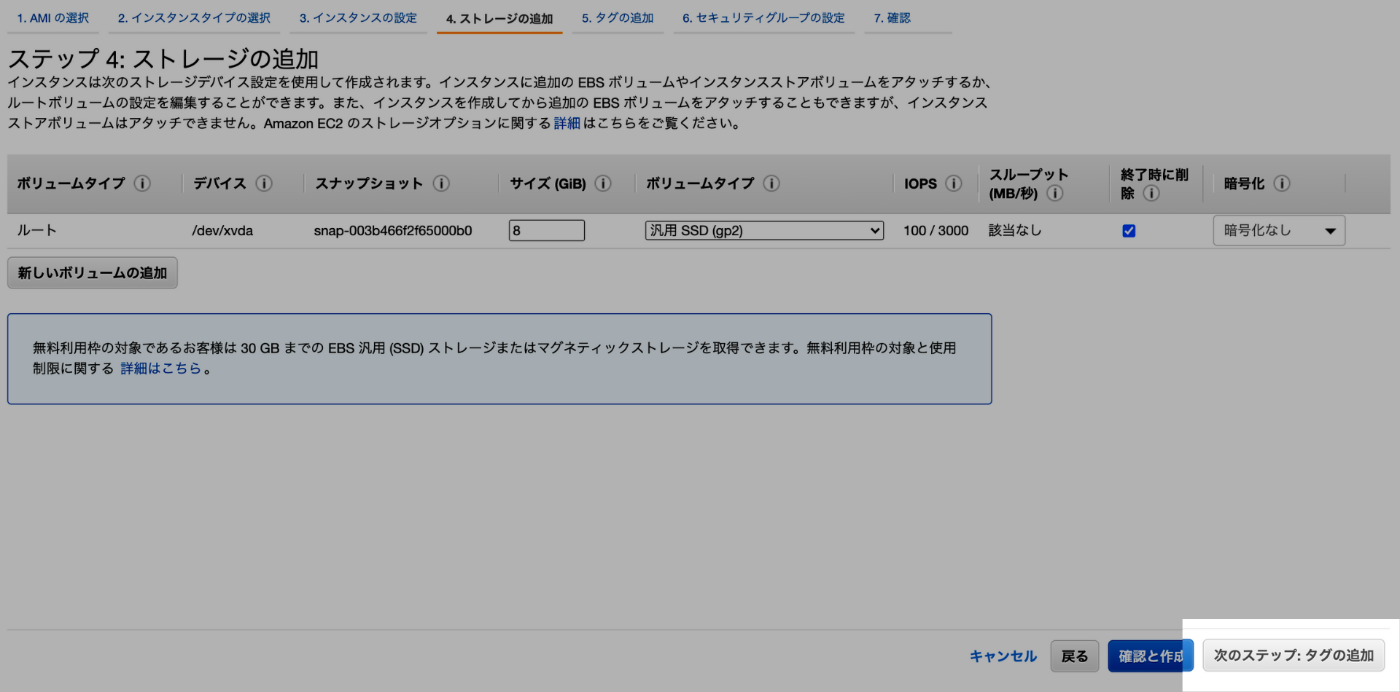
Task: Select 該当なし throughput cell
Action: [1015, 231]
